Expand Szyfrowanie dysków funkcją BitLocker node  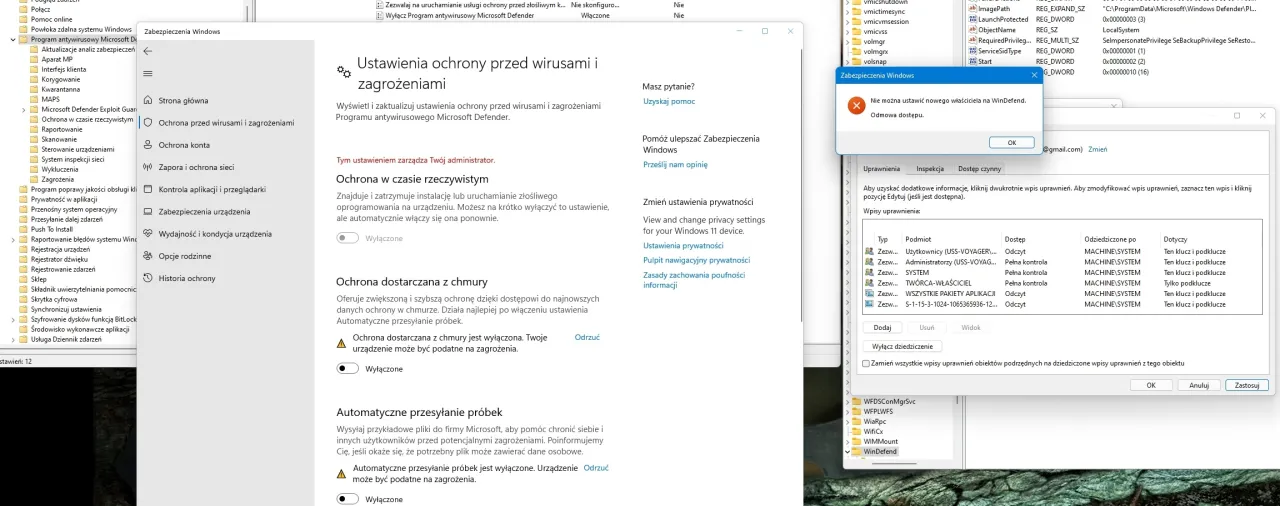[13, 319]
